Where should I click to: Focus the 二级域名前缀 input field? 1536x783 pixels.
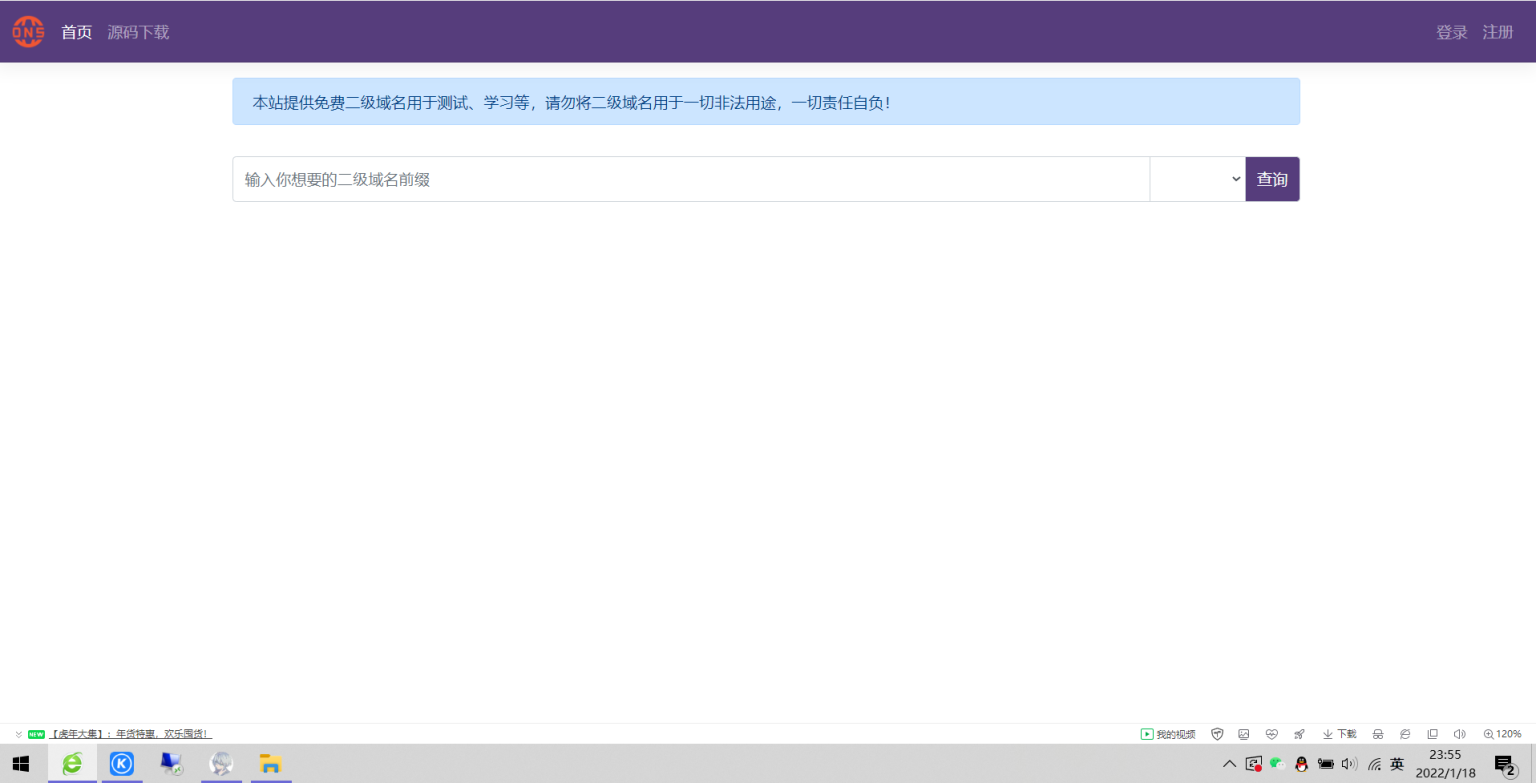coord(690,179)
